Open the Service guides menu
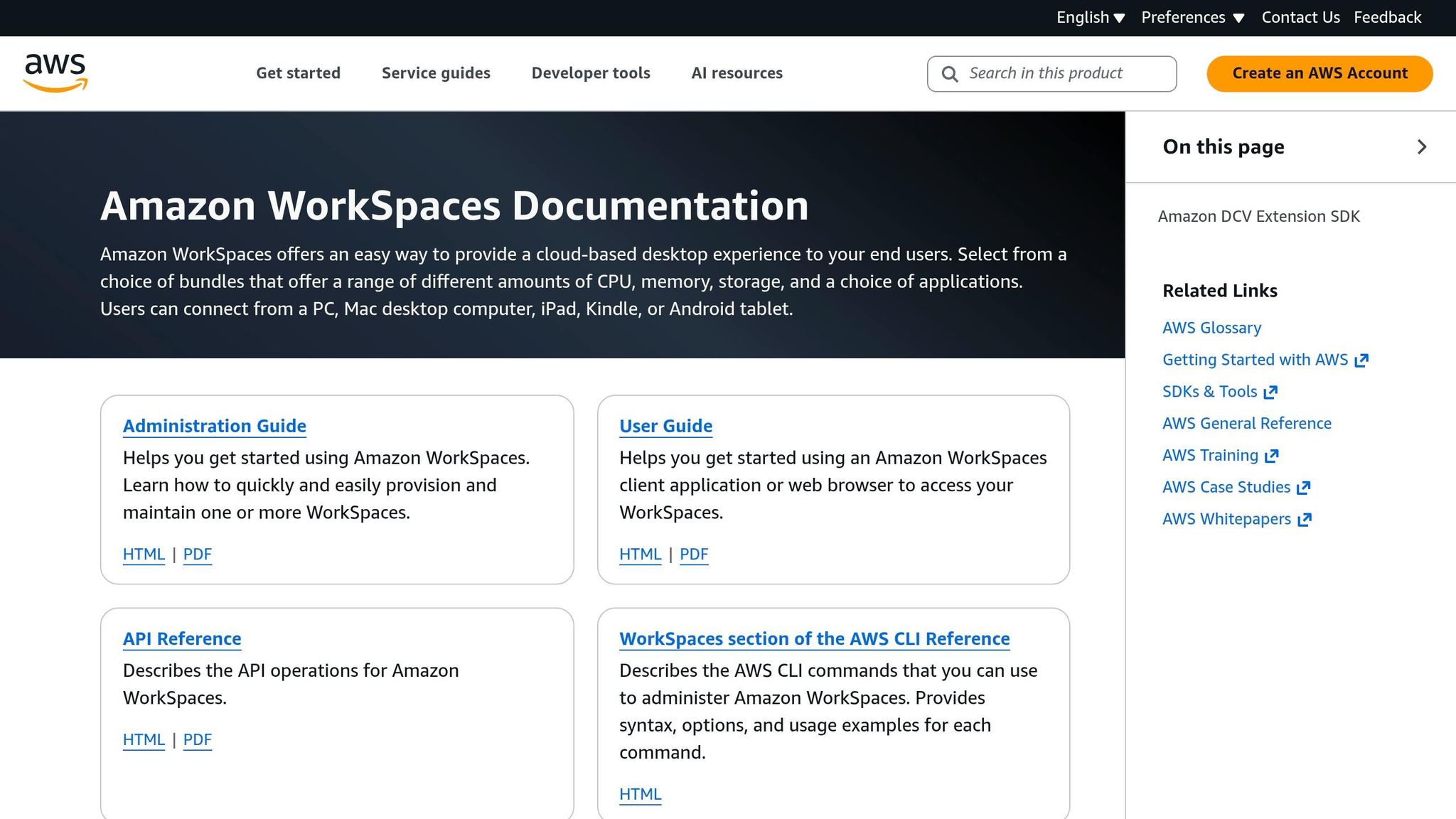Screen dimensions: 1456x819 436,73
